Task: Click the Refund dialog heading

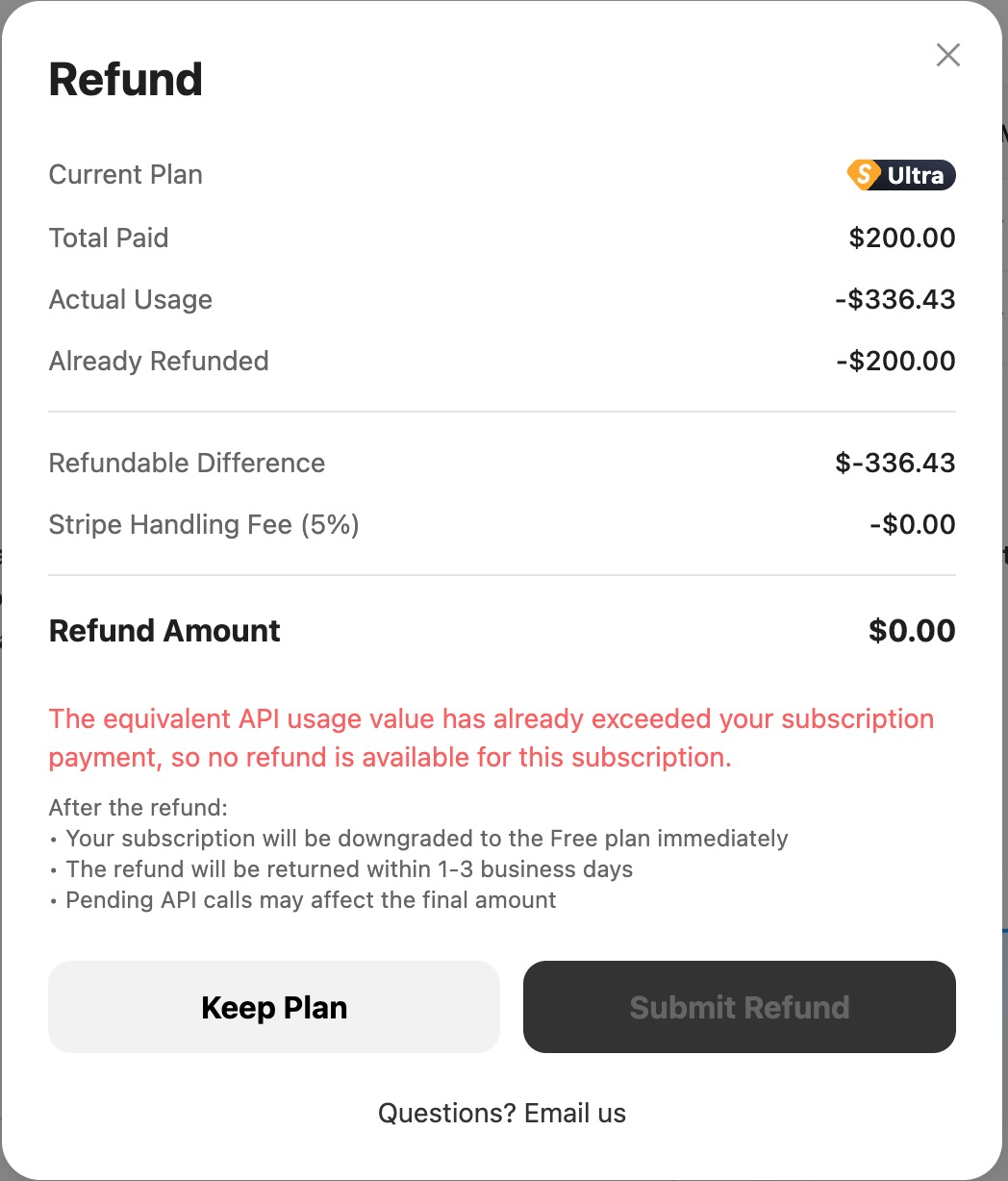Action: [x=126, y=79]
